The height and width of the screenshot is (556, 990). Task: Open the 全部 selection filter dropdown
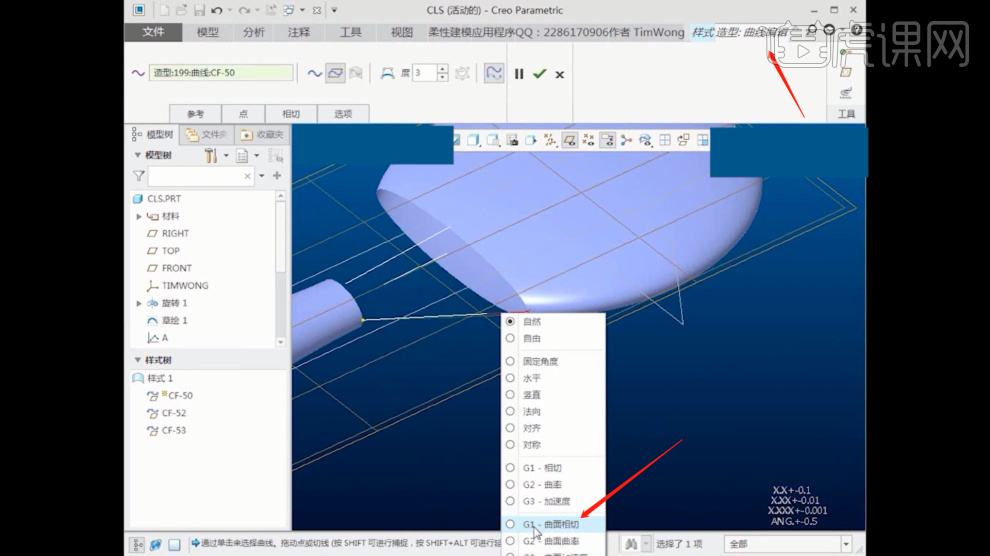pos(846,544)
